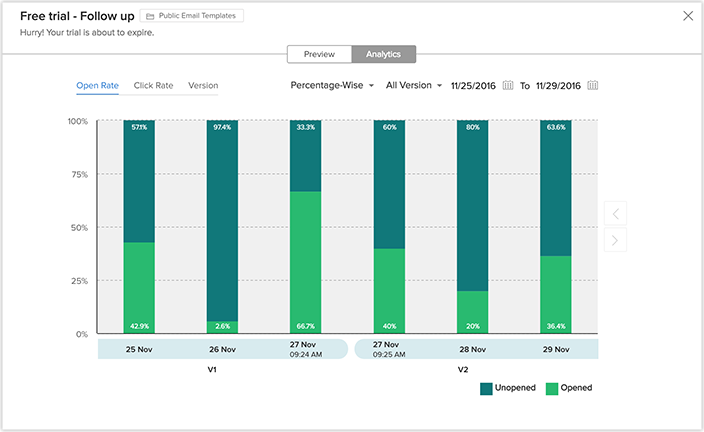
Task: Switch to Click Rate view
Action: coord(153,86)
